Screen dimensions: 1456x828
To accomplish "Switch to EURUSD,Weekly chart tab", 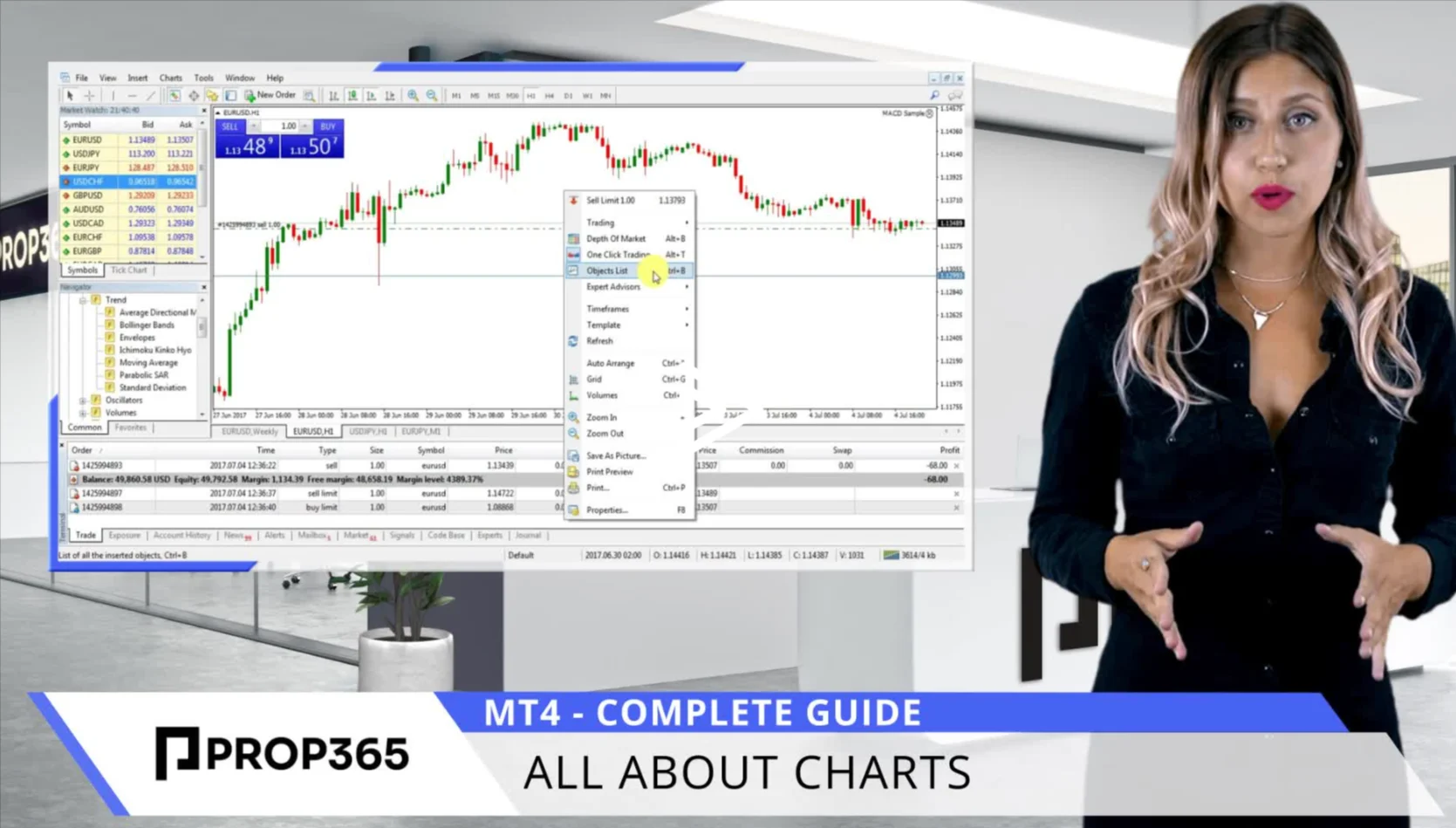I will pos(250,431).
